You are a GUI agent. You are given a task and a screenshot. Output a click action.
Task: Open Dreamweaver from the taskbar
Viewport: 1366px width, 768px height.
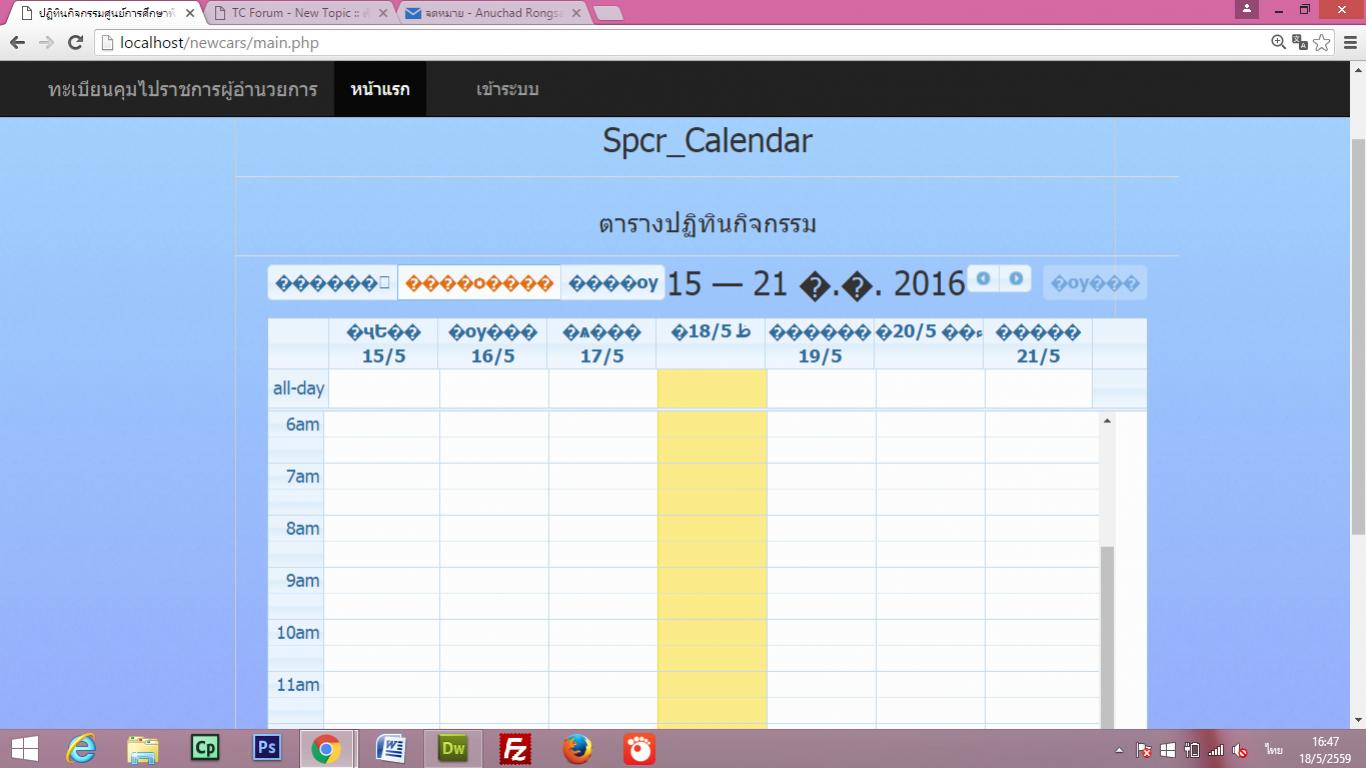(x=452, y=748)
